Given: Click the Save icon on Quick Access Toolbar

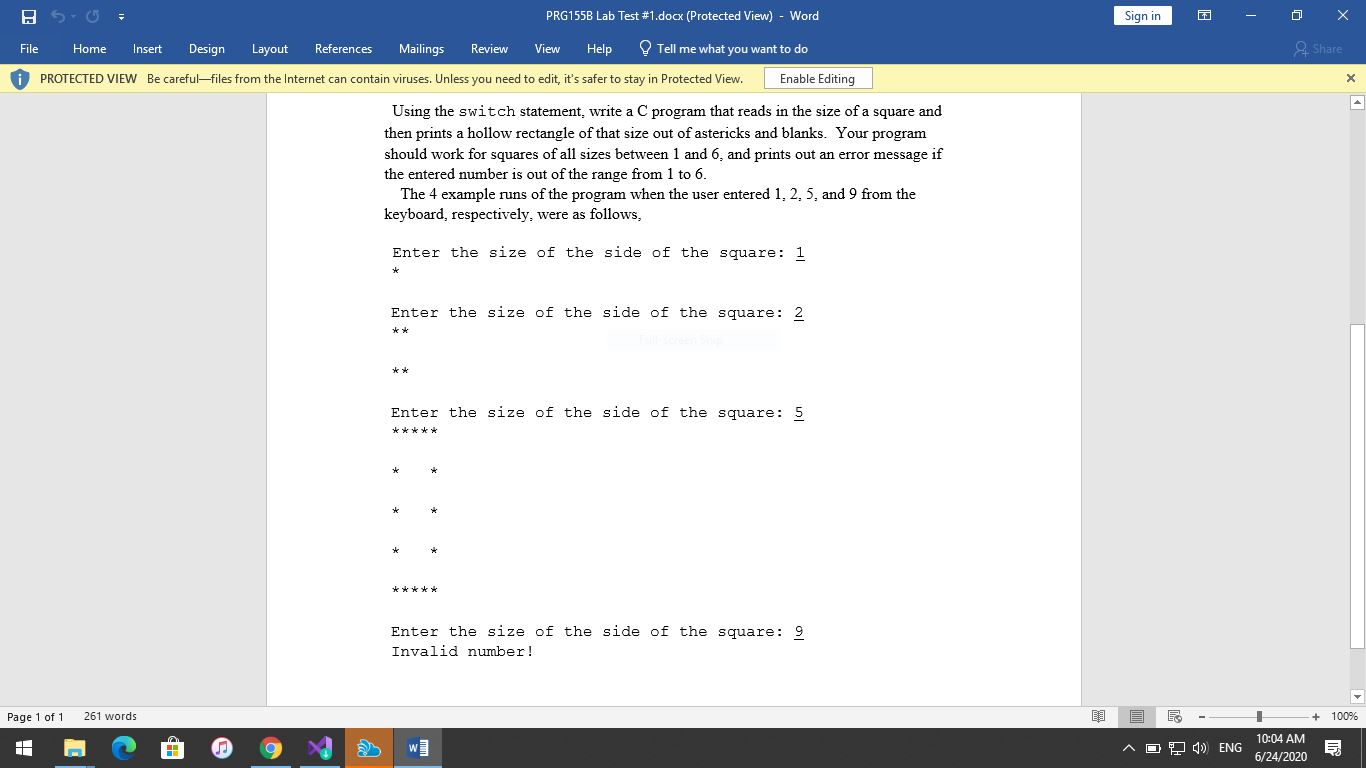Looking at the screenshot, I should pyautogui.click(x=27, y=16).
